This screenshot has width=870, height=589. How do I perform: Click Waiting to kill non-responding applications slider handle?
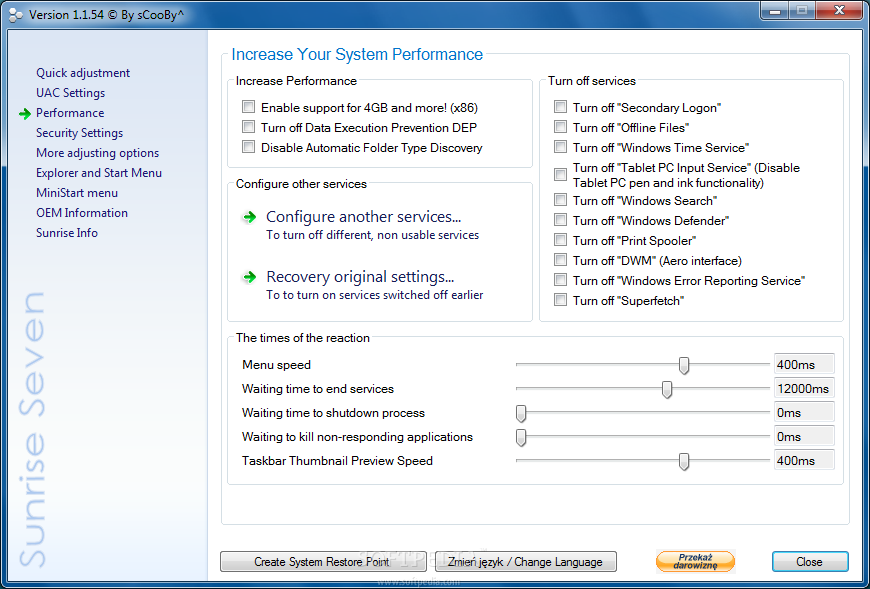[521, 437]
